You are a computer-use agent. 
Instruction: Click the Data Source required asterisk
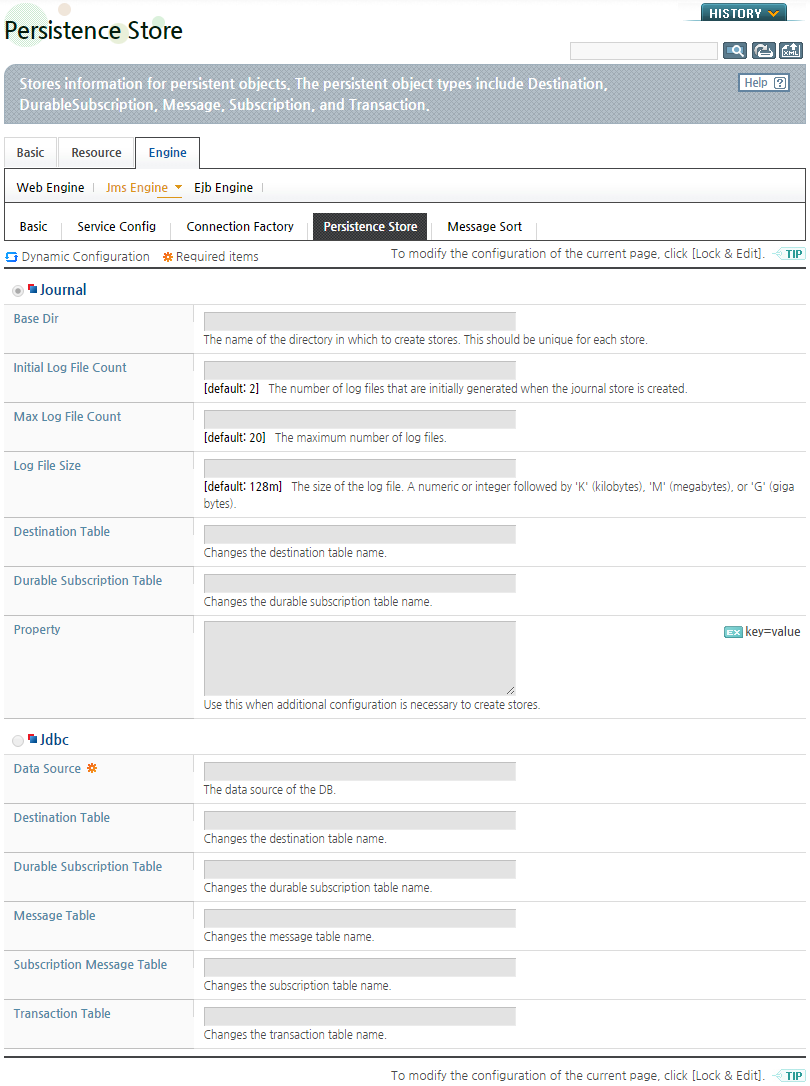tap(91, 768)
